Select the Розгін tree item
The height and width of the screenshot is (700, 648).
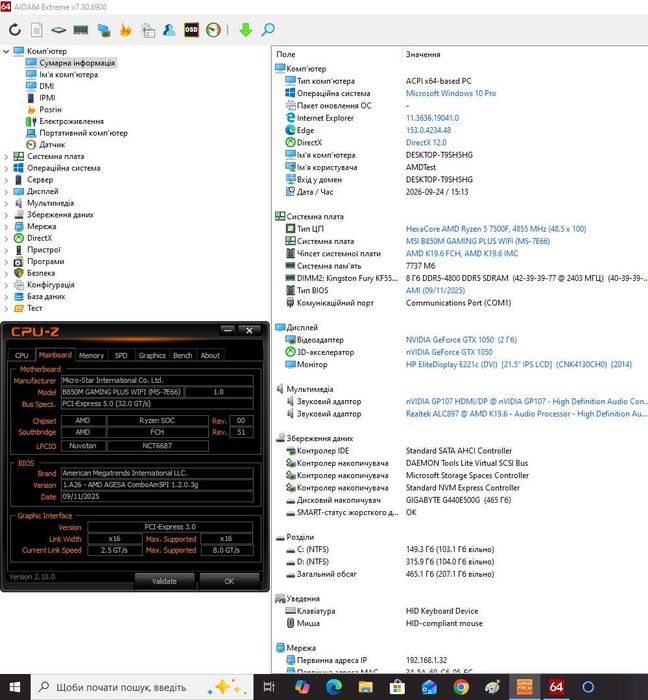pyautogui.click(x=50, y=109)
